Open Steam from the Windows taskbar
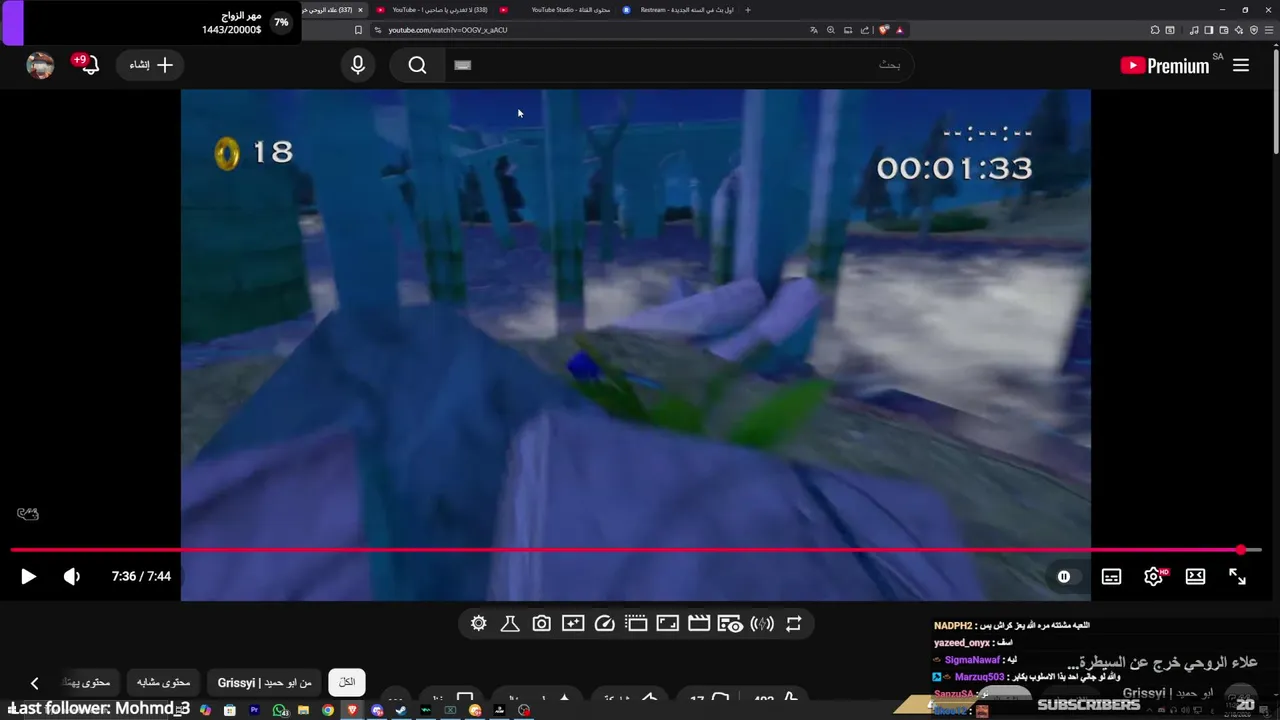 pos(401,711)
